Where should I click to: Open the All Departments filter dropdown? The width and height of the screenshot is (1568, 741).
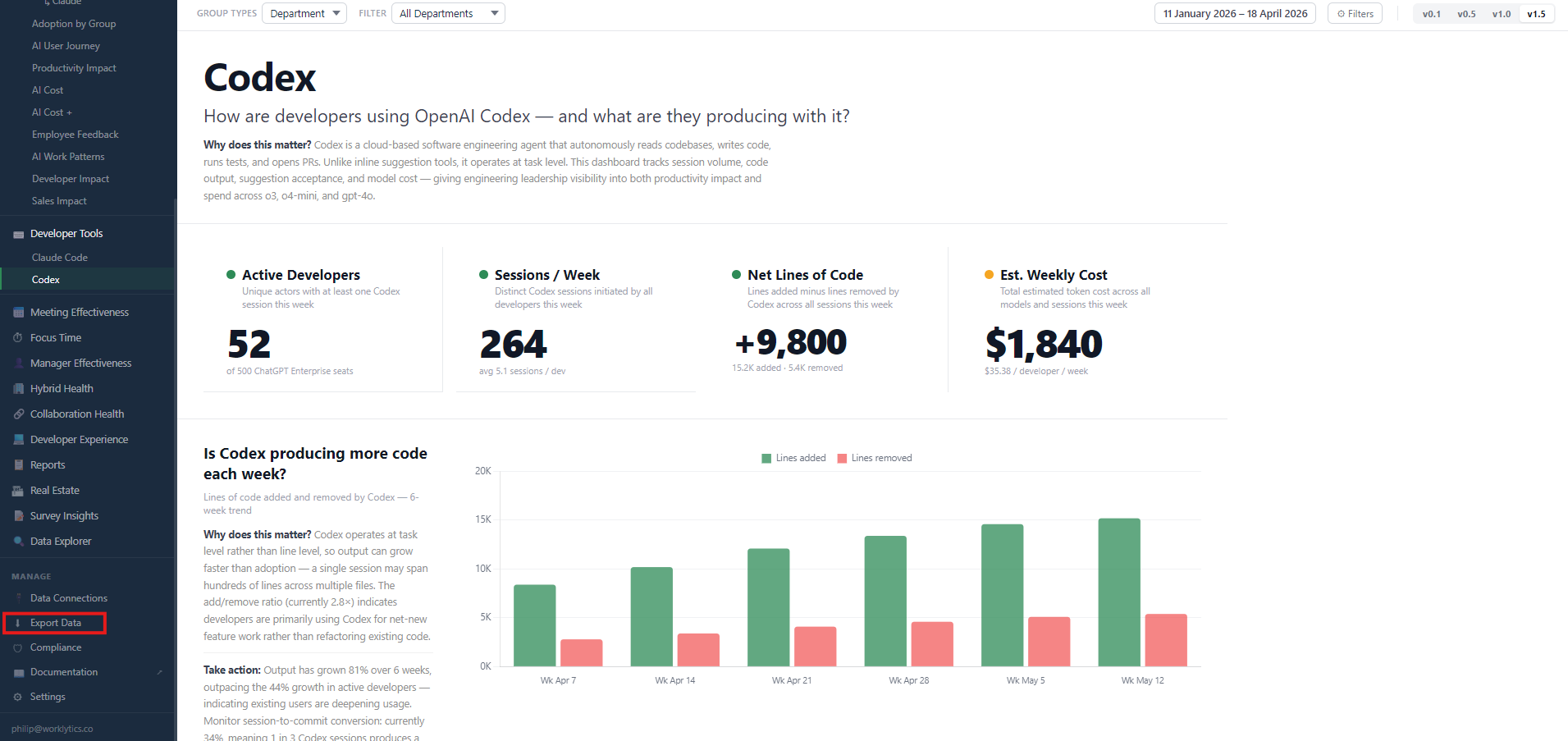click(x=448, y=13)
